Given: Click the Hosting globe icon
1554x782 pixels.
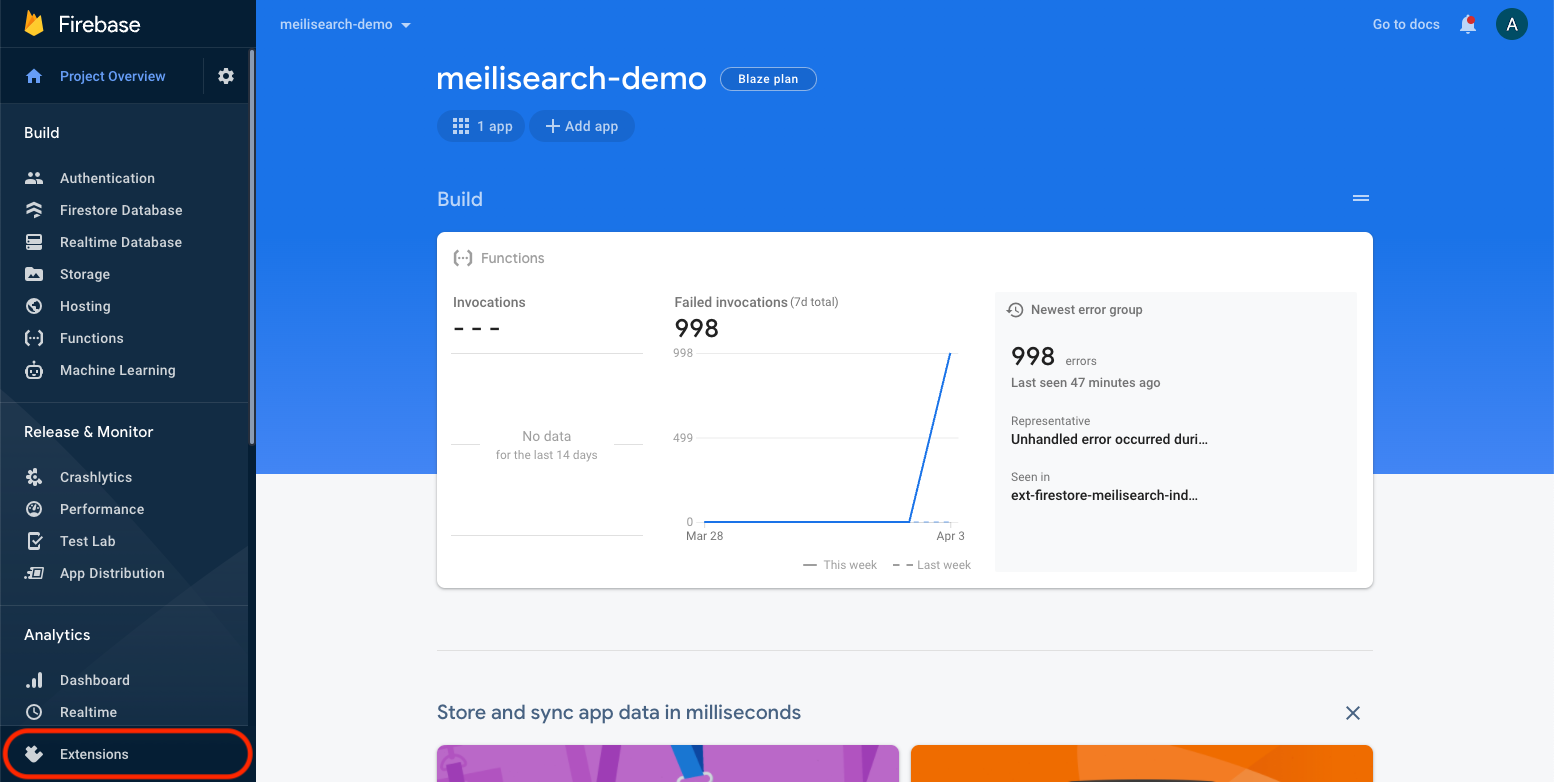Looking at the screenshot, I should click(x=34, y=306).
